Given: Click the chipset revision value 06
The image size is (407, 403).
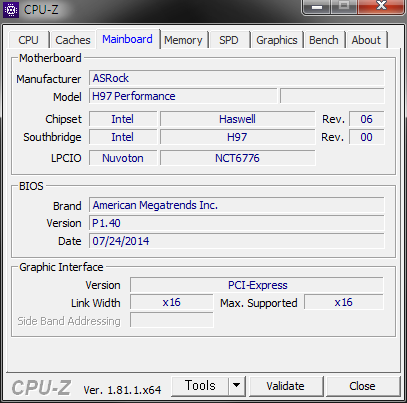Looking at the screenshot, I should click(x=366, y=119).
